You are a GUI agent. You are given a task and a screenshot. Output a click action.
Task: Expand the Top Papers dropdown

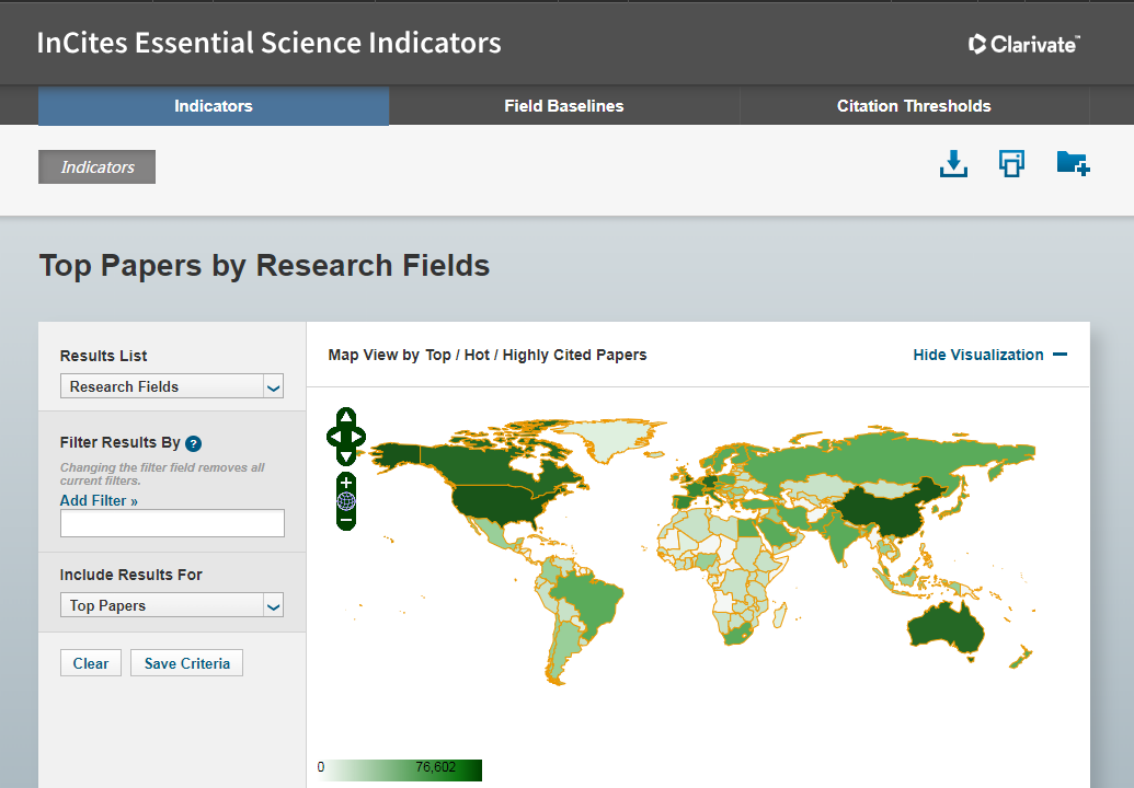(171, 606)
